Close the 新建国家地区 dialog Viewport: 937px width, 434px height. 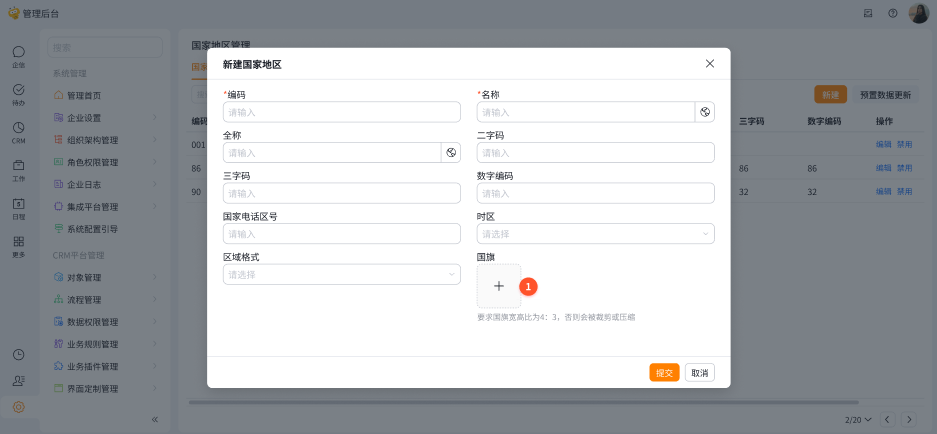pyautogui.click(x=710, y=63)
